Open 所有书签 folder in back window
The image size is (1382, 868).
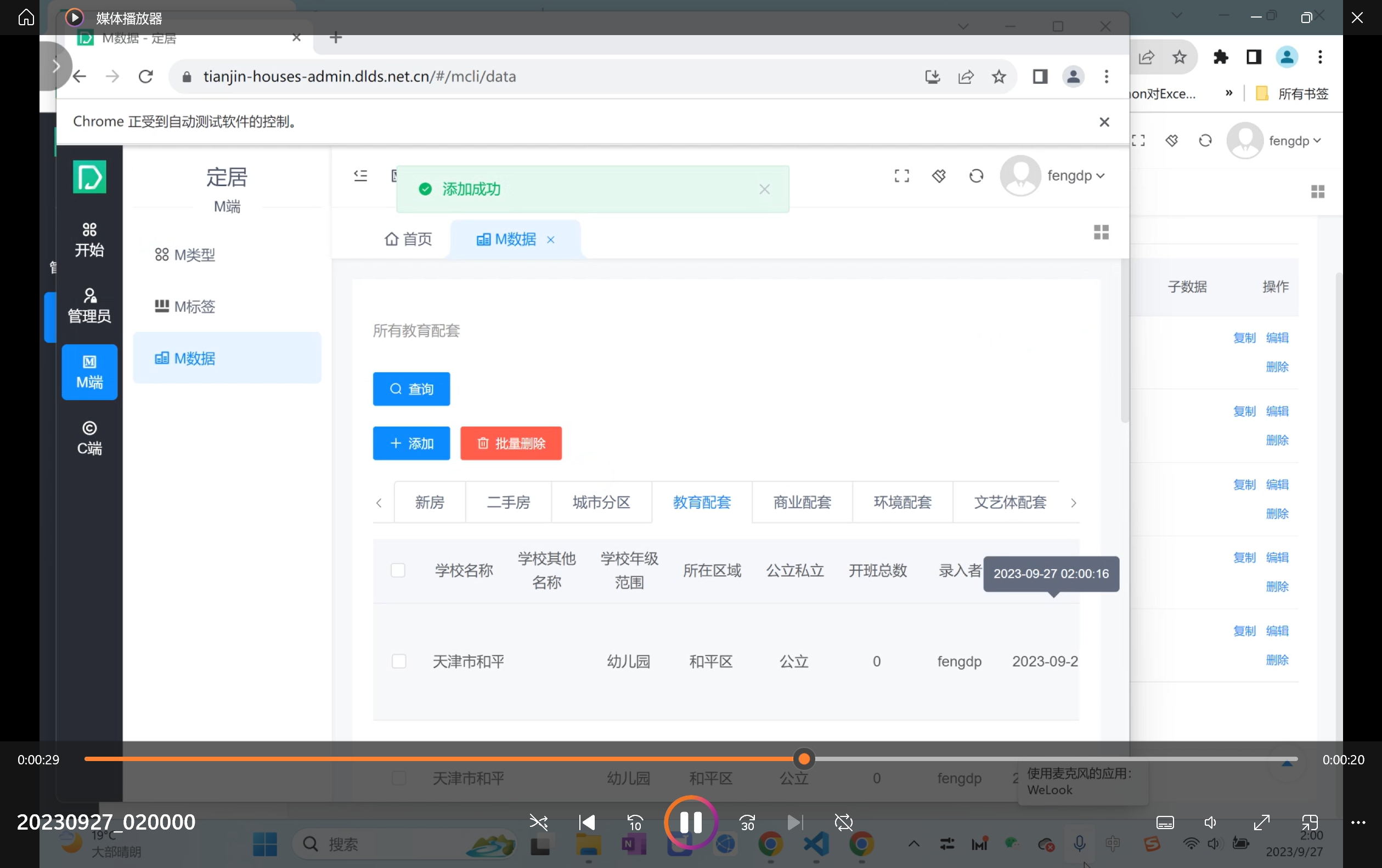(1293, 94)
